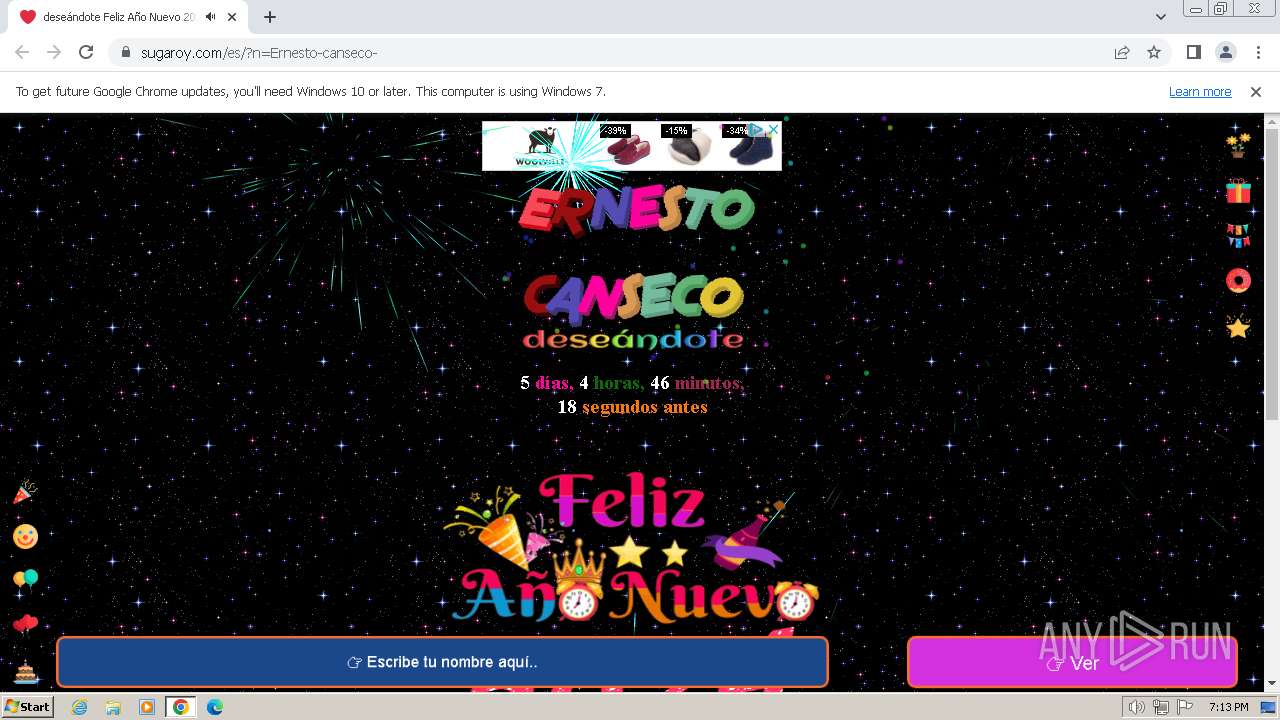Open Windows Media Player from taskbar
The image size is (1280, 720).
coord(147,707)
